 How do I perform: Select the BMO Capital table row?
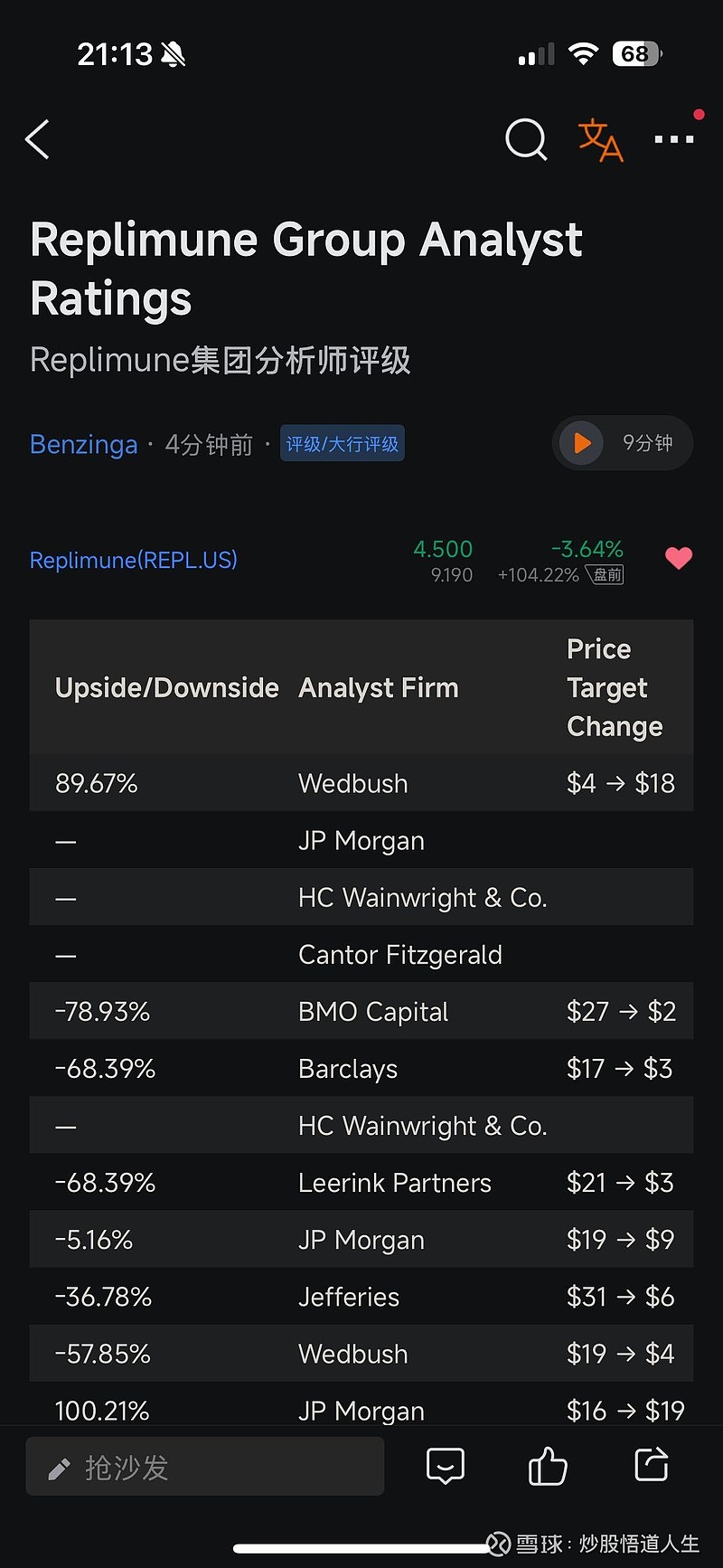pyautogui.click(x=361, y=1012)
